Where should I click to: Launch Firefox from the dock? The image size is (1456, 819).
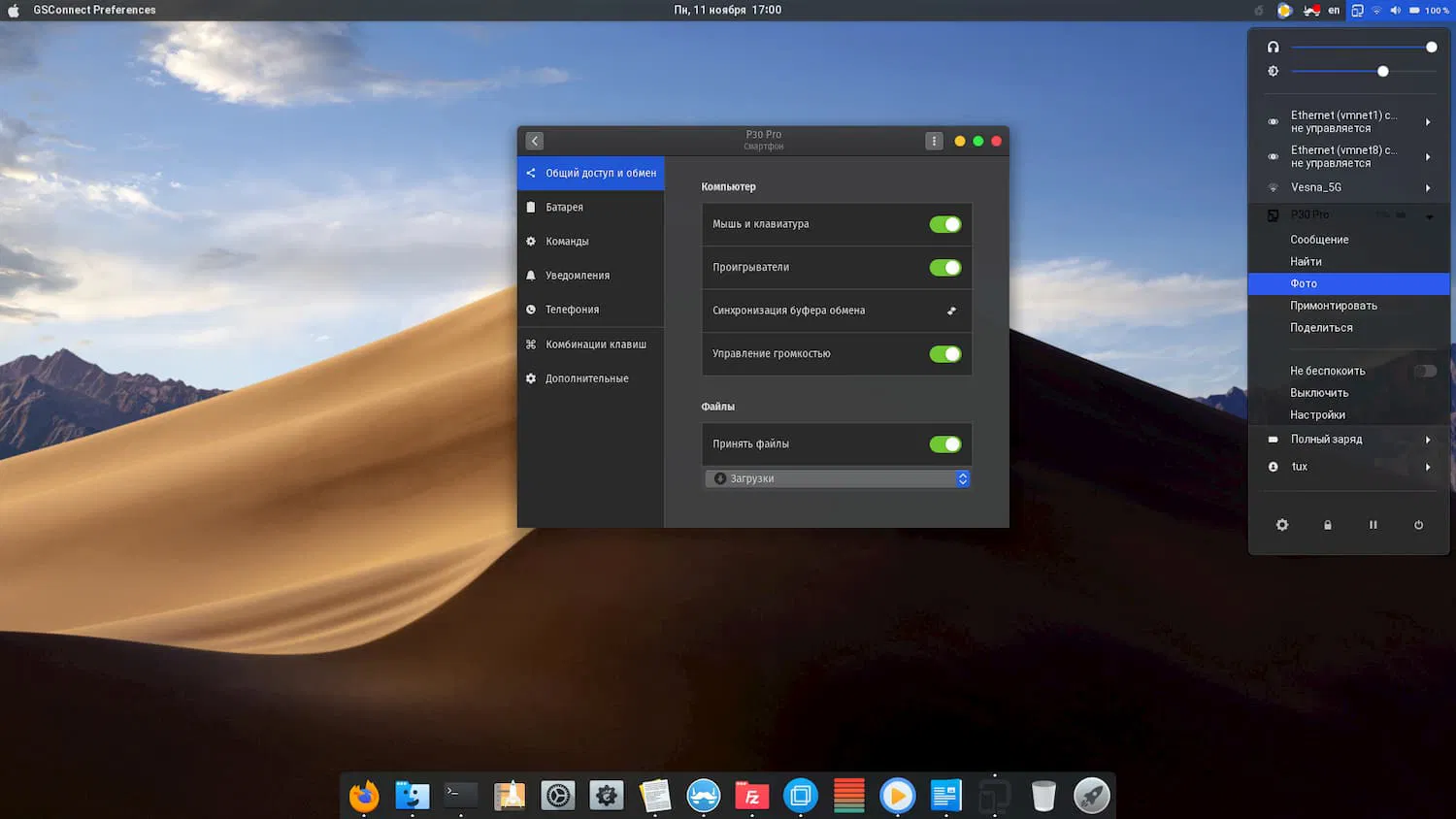(x=364, y=796)
